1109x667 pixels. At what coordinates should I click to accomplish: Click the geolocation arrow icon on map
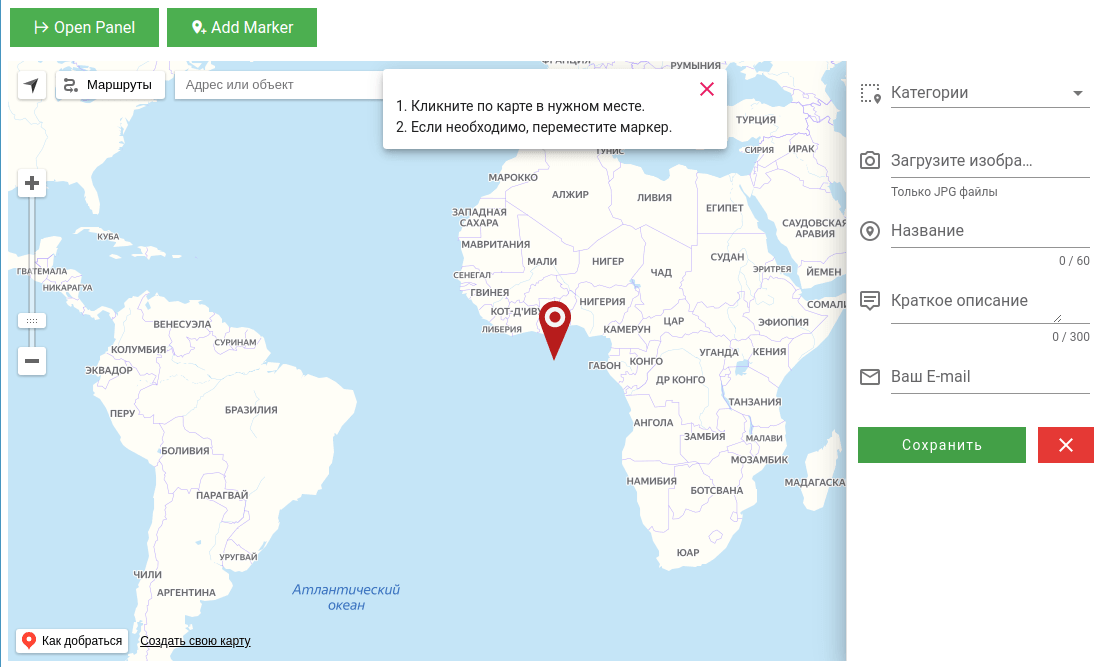[32, 85]
